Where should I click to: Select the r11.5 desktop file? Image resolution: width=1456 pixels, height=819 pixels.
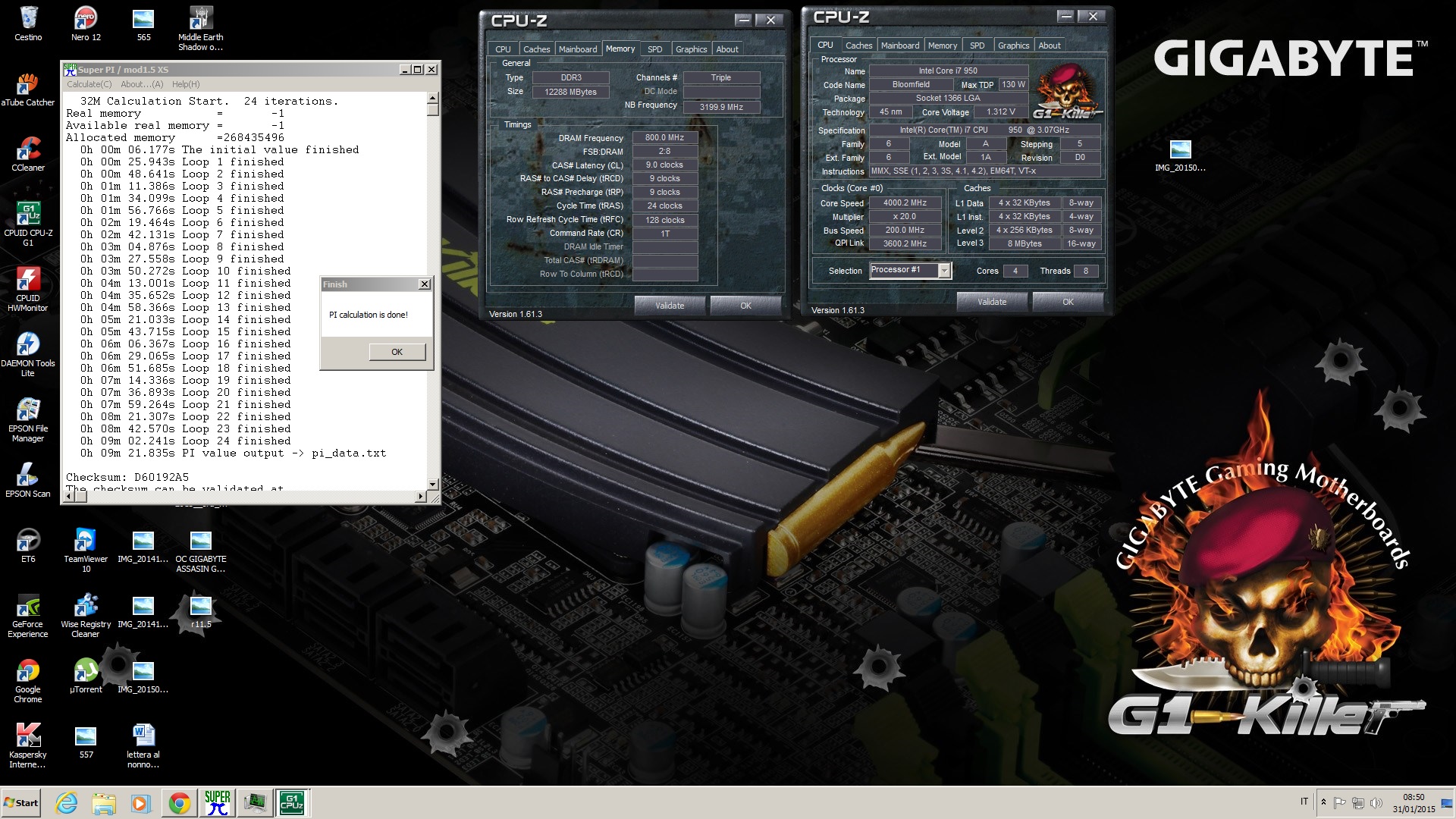click(201, 611)
